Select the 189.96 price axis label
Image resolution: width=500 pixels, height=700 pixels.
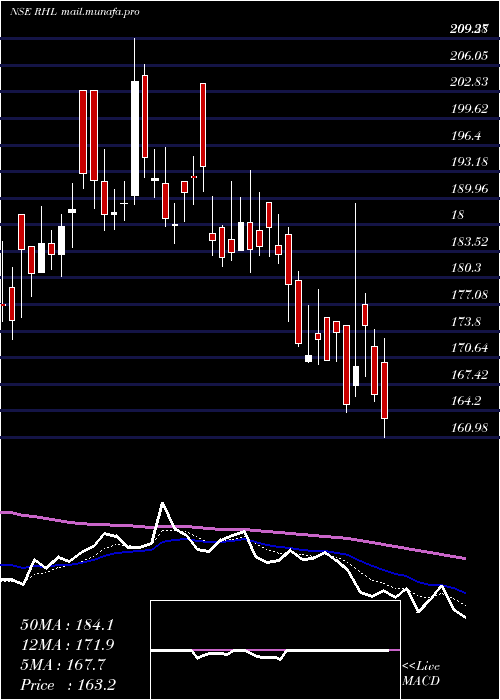click(469, 188)
